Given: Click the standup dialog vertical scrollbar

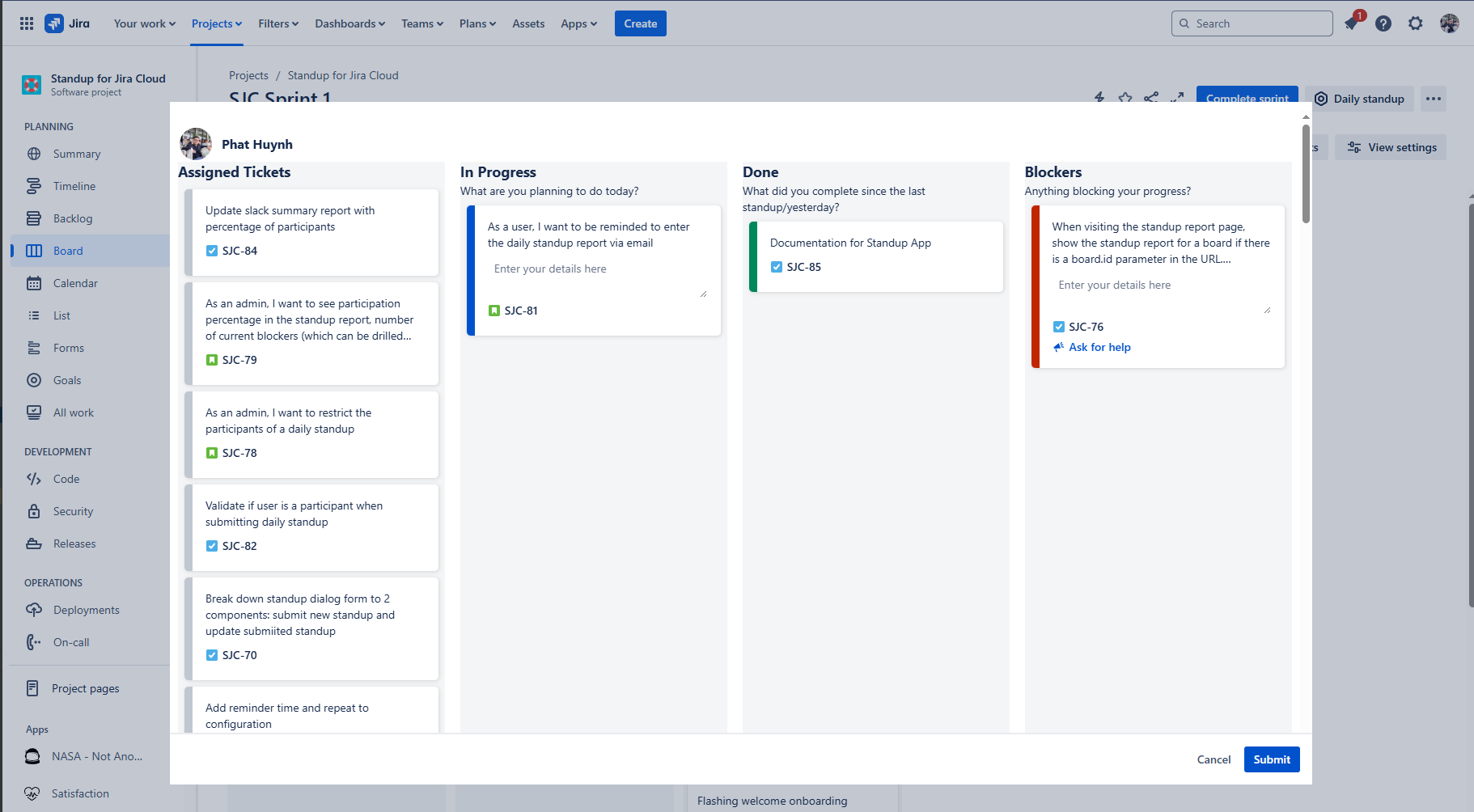Looking at the screenshot, I should click(1306, 174).
